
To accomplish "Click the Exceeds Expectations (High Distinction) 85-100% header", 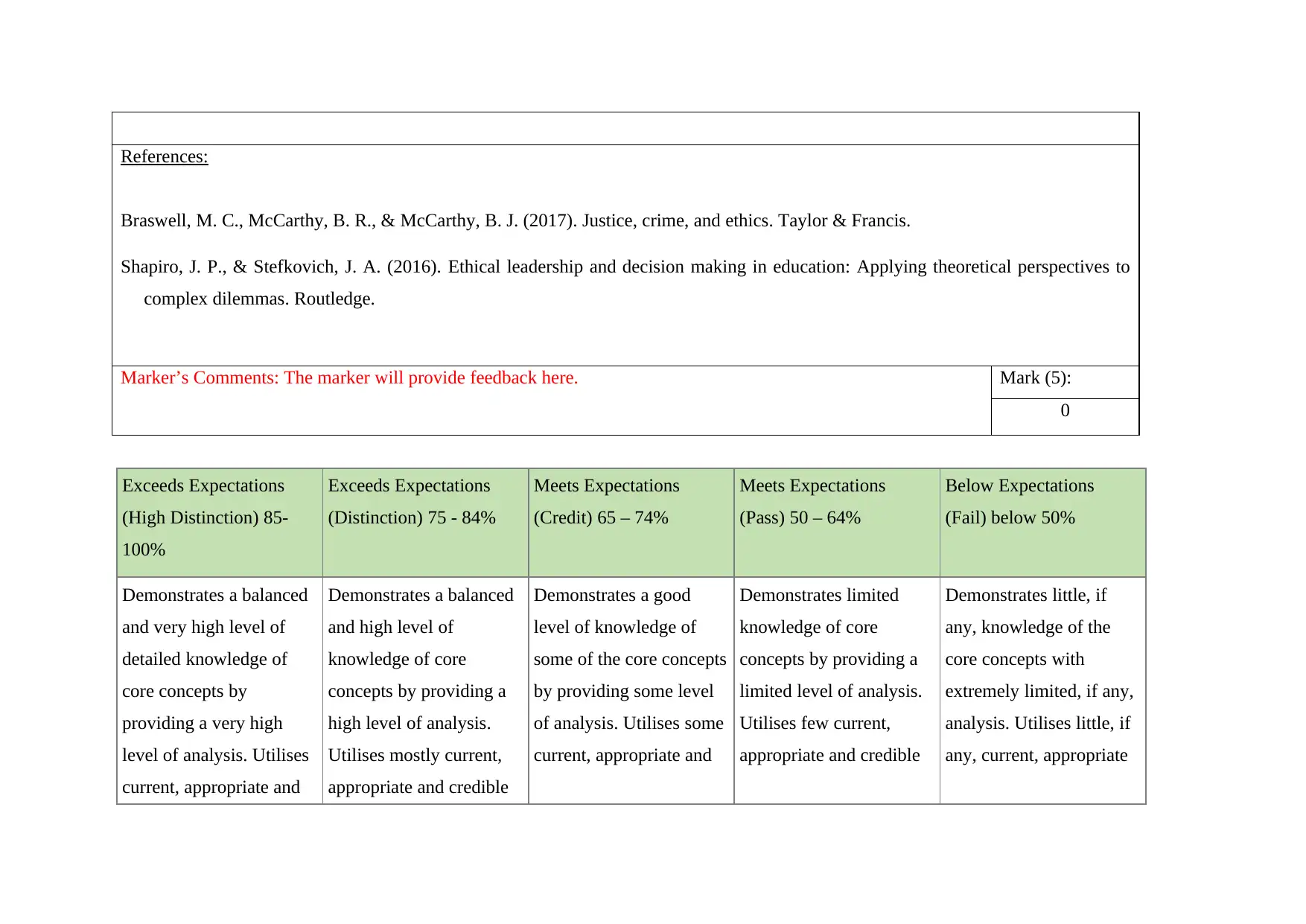I will [x=220, y=523].
